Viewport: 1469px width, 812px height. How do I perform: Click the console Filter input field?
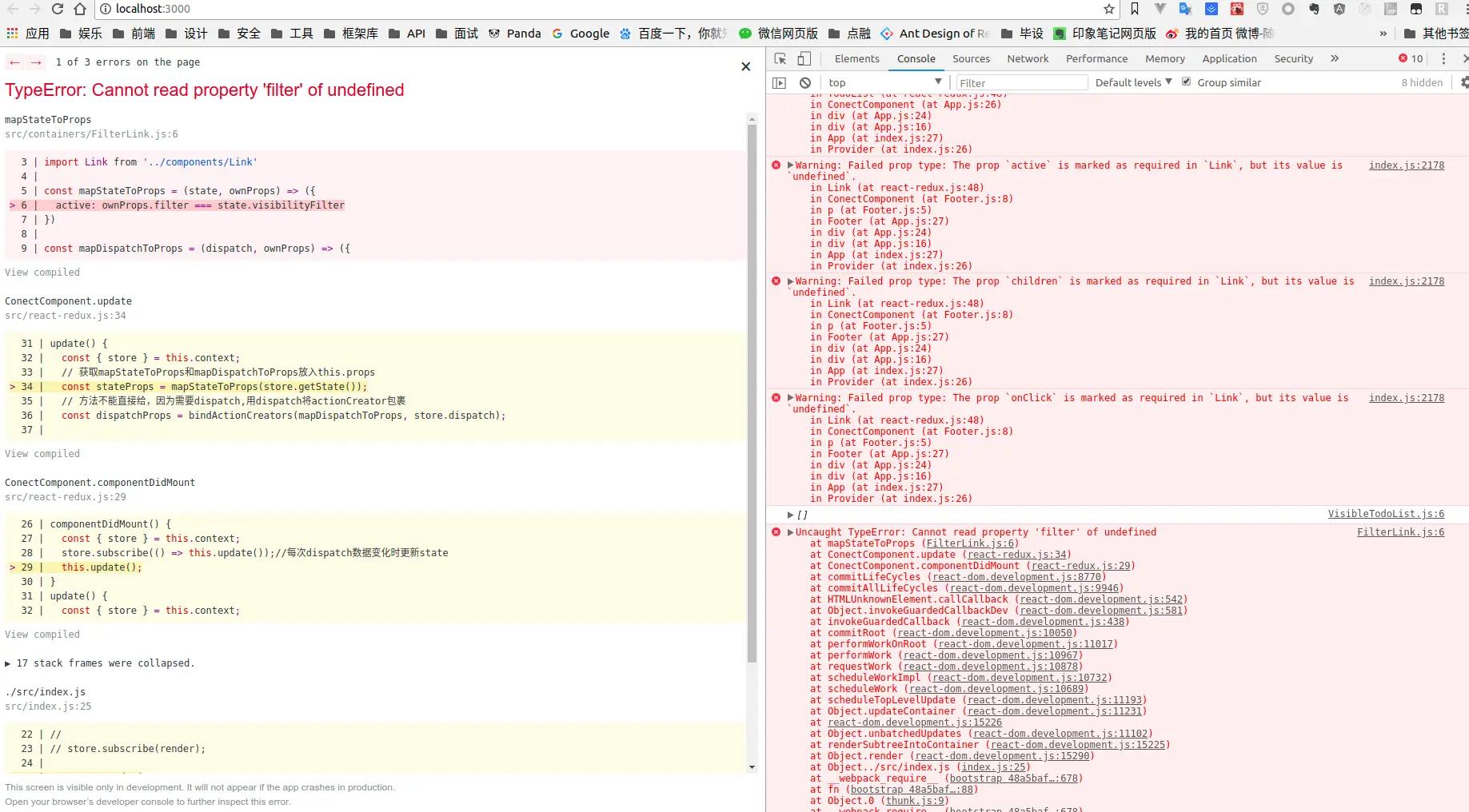click(x=1020, y=82)
